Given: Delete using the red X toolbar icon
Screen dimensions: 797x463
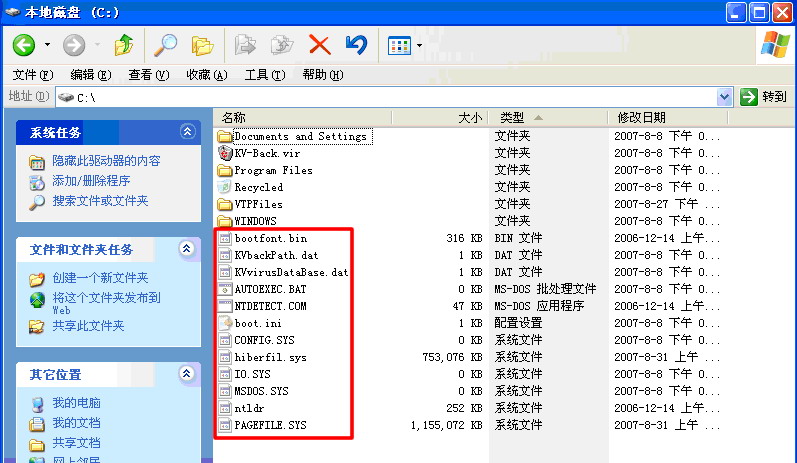Looking at the screenshot, I should (320, 45).
